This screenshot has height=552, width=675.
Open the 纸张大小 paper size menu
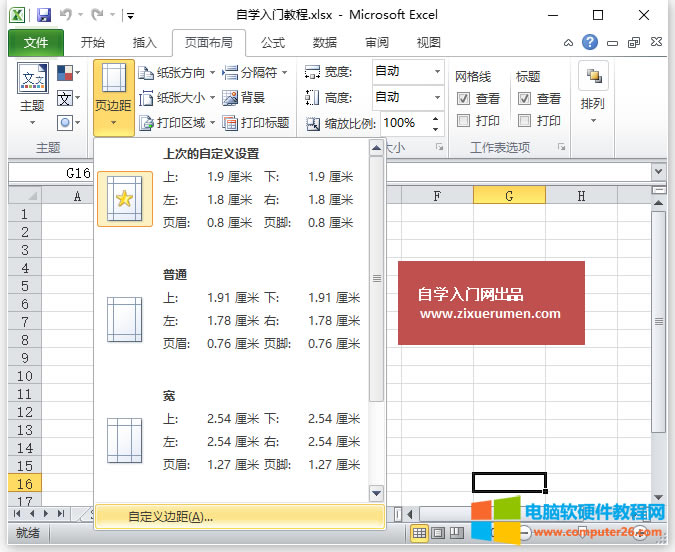pos(173,97)
